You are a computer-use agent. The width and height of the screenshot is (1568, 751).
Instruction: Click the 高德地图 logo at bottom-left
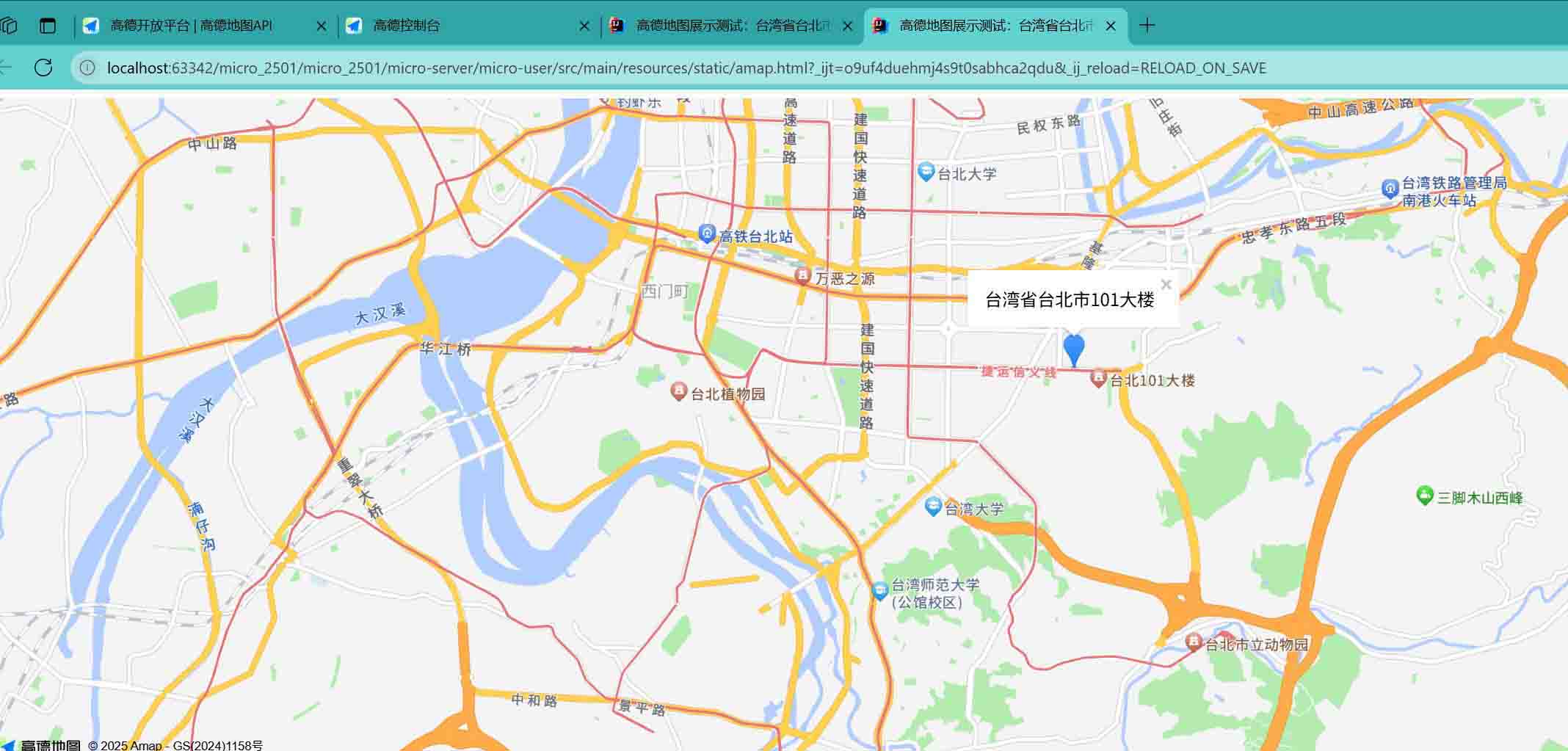(41, 744)
